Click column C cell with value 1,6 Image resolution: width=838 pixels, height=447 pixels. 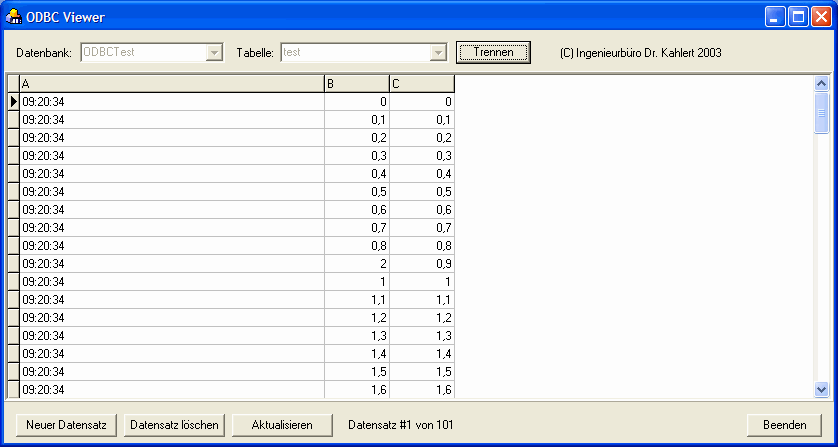(x=422, y=390)
